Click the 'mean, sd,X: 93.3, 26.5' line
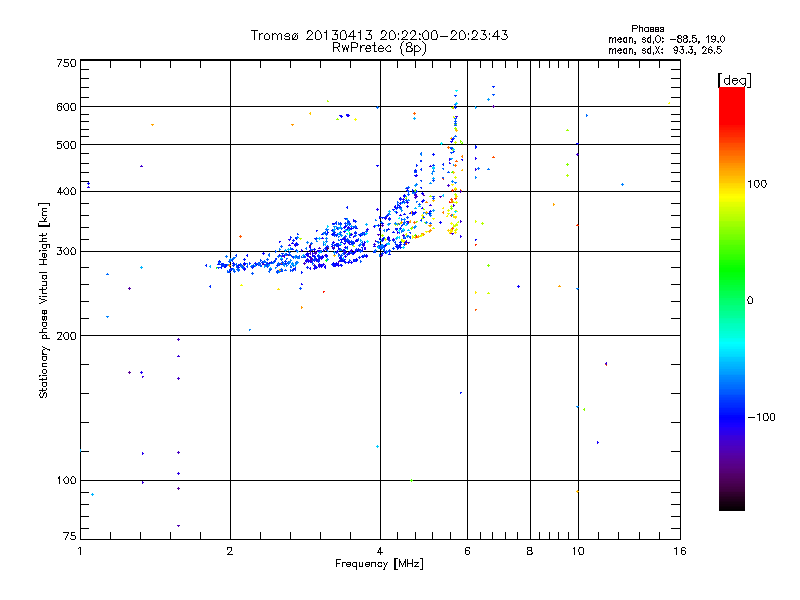The width and height of the screenshot is (800, 600). coord(665,50)
